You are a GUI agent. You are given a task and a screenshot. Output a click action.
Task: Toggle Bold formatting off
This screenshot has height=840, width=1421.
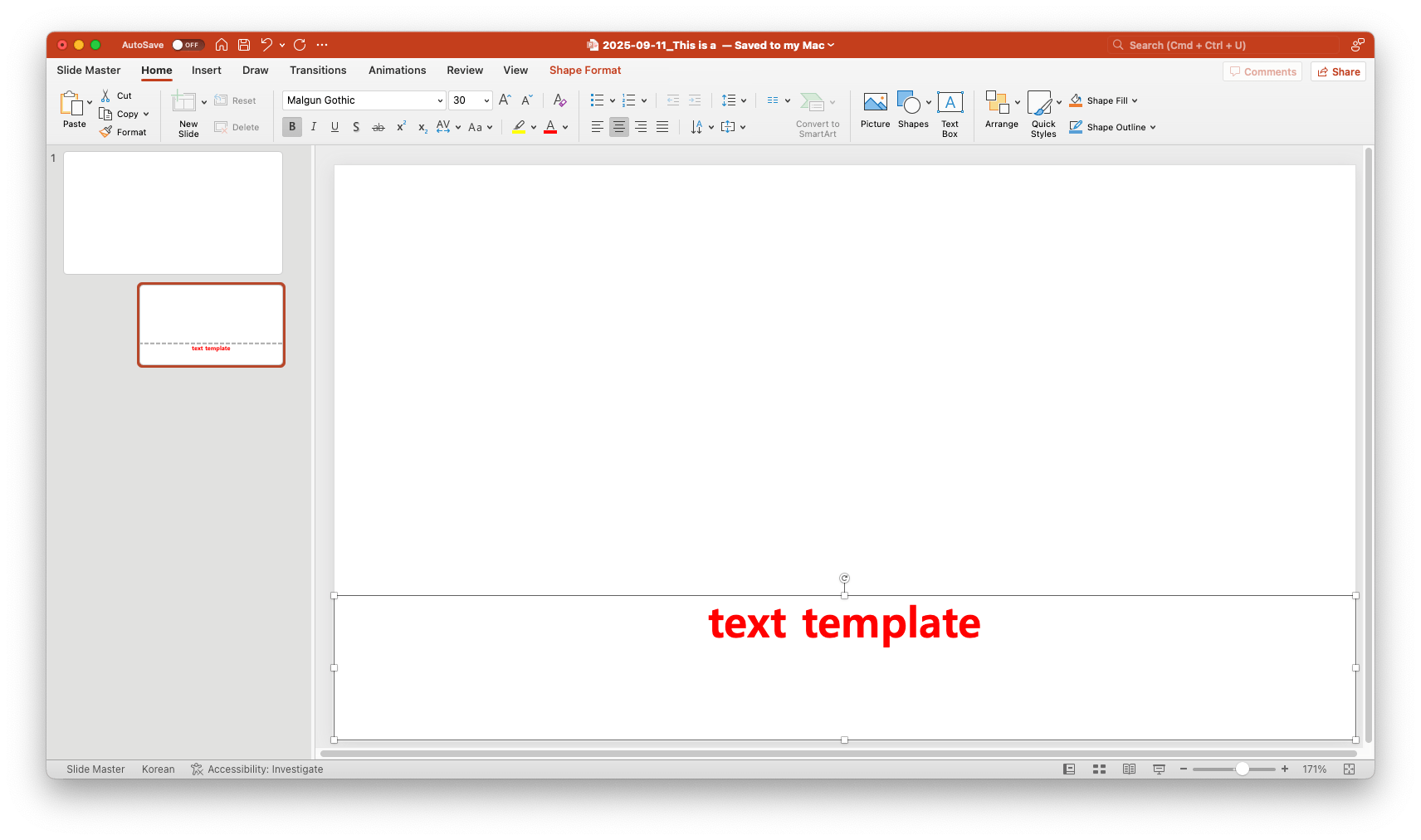tap(291, 127)
